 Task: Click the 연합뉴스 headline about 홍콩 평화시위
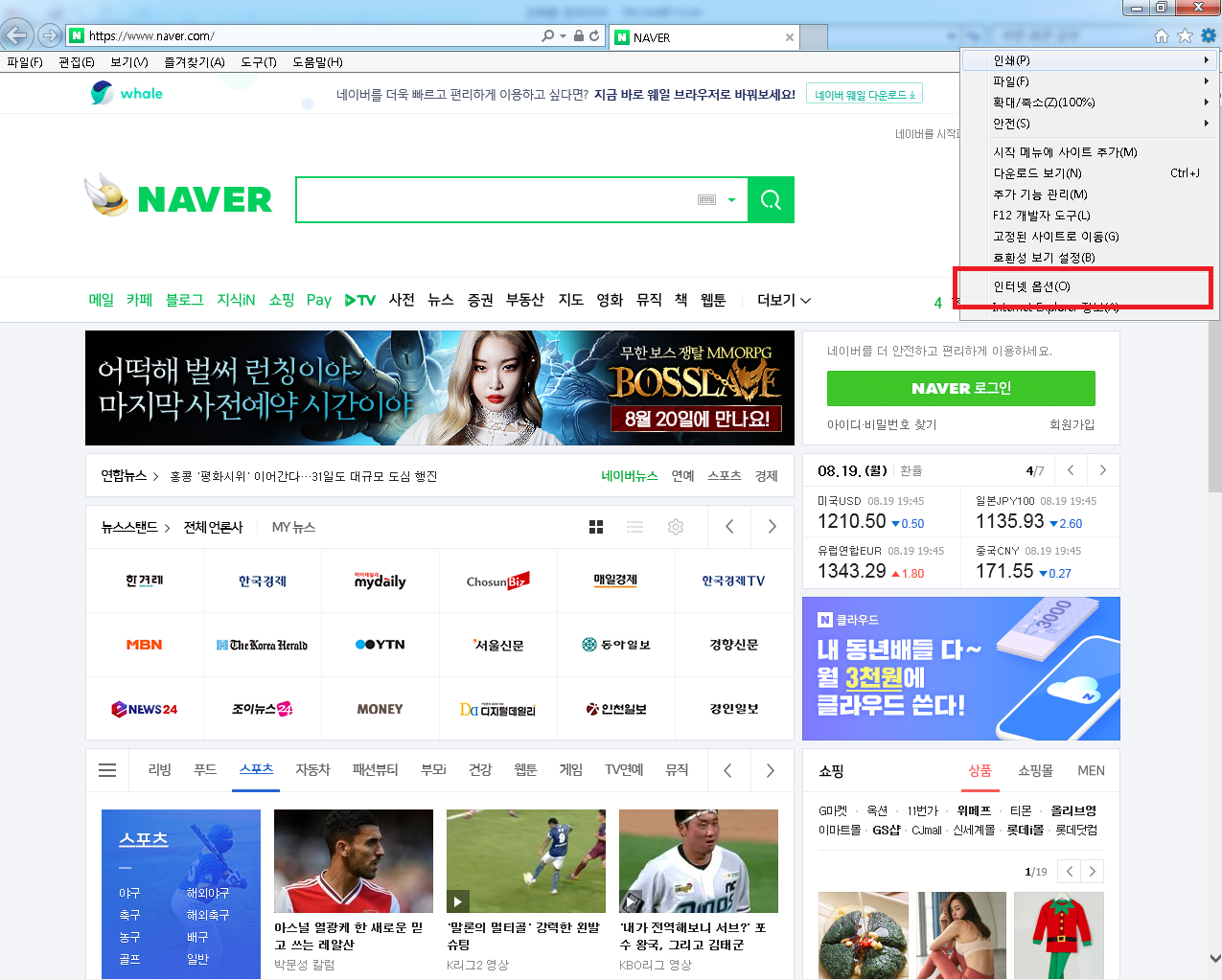[304, 476]
